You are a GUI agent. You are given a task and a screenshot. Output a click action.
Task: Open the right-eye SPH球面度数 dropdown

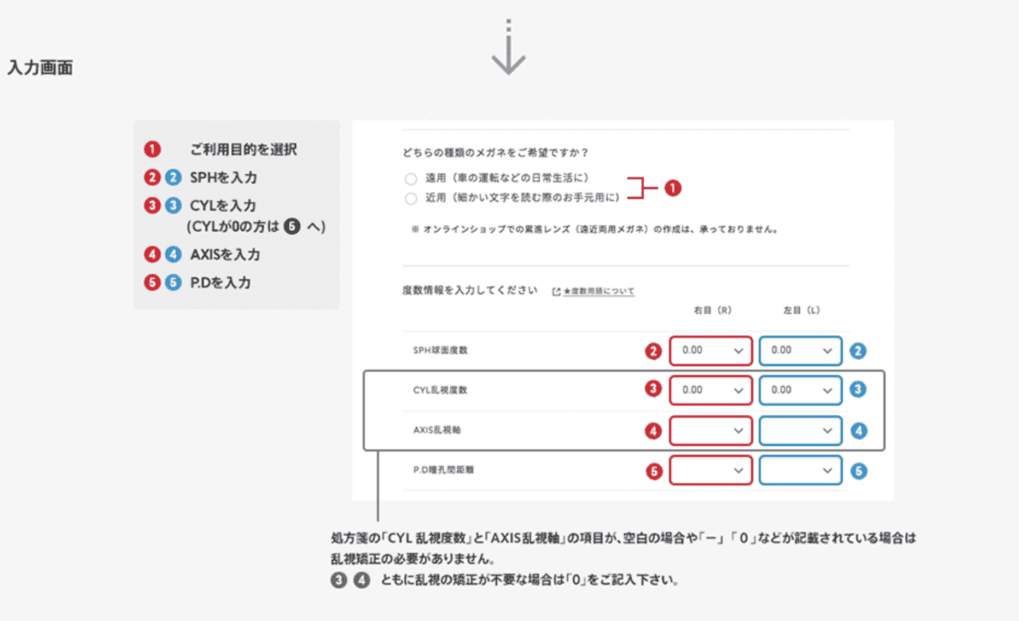coord(711,351)
